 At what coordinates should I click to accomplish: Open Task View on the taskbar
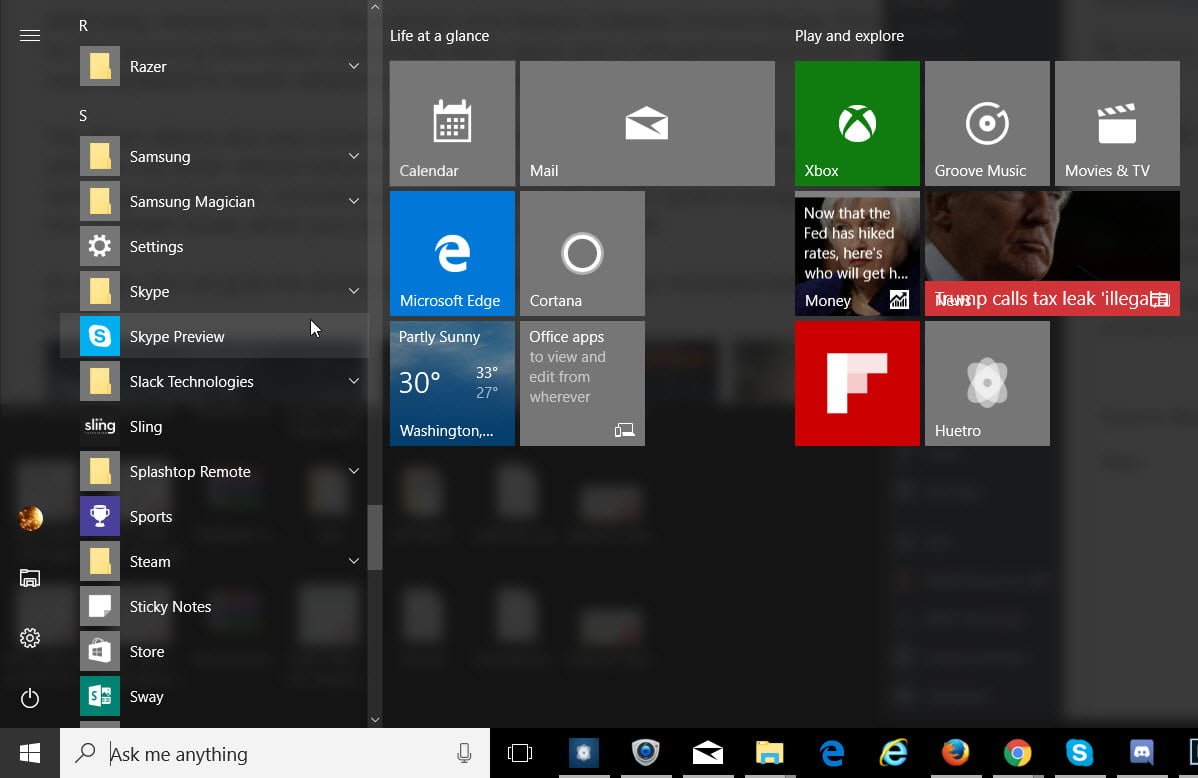click(x=520, y=754)
